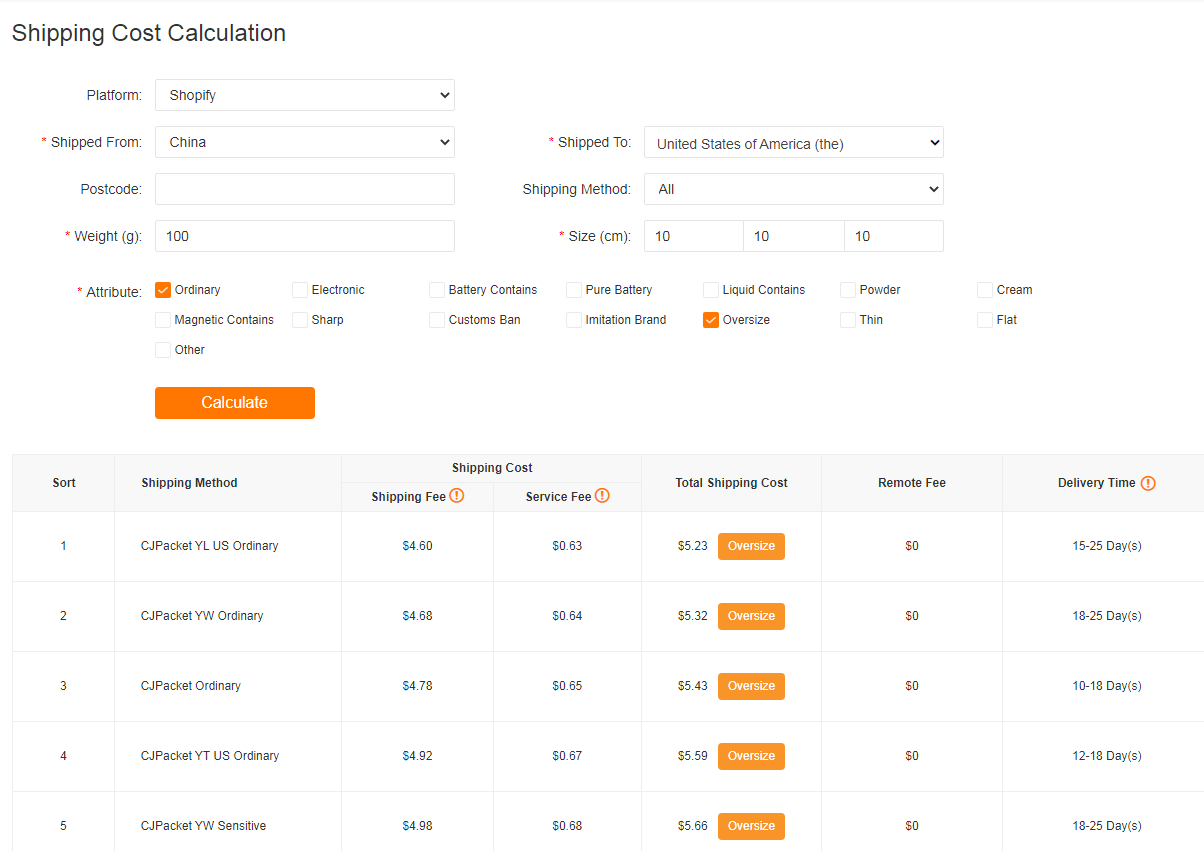Uncheck the Oversize attribute checkbox
The image size is (1204, 851).
[711, 320]
